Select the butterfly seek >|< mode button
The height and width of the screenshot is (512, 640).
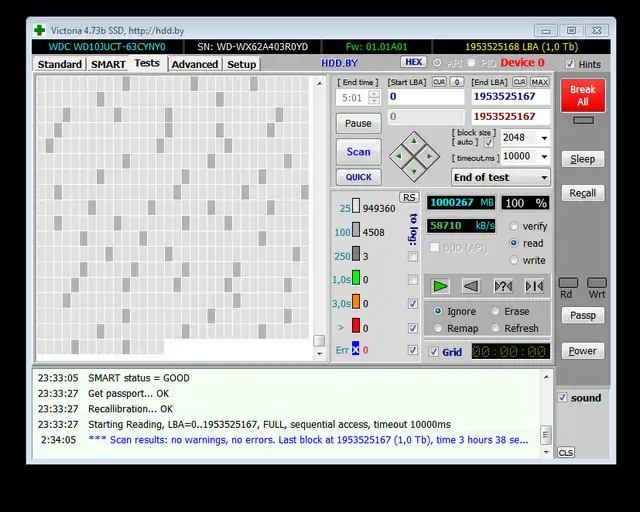click(x=534, y=286)
